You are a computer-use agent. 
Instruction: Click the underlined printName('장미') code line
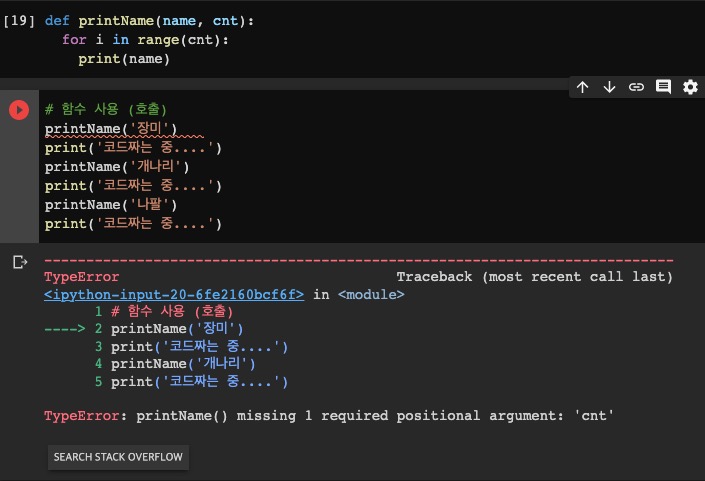coord(111,129)
